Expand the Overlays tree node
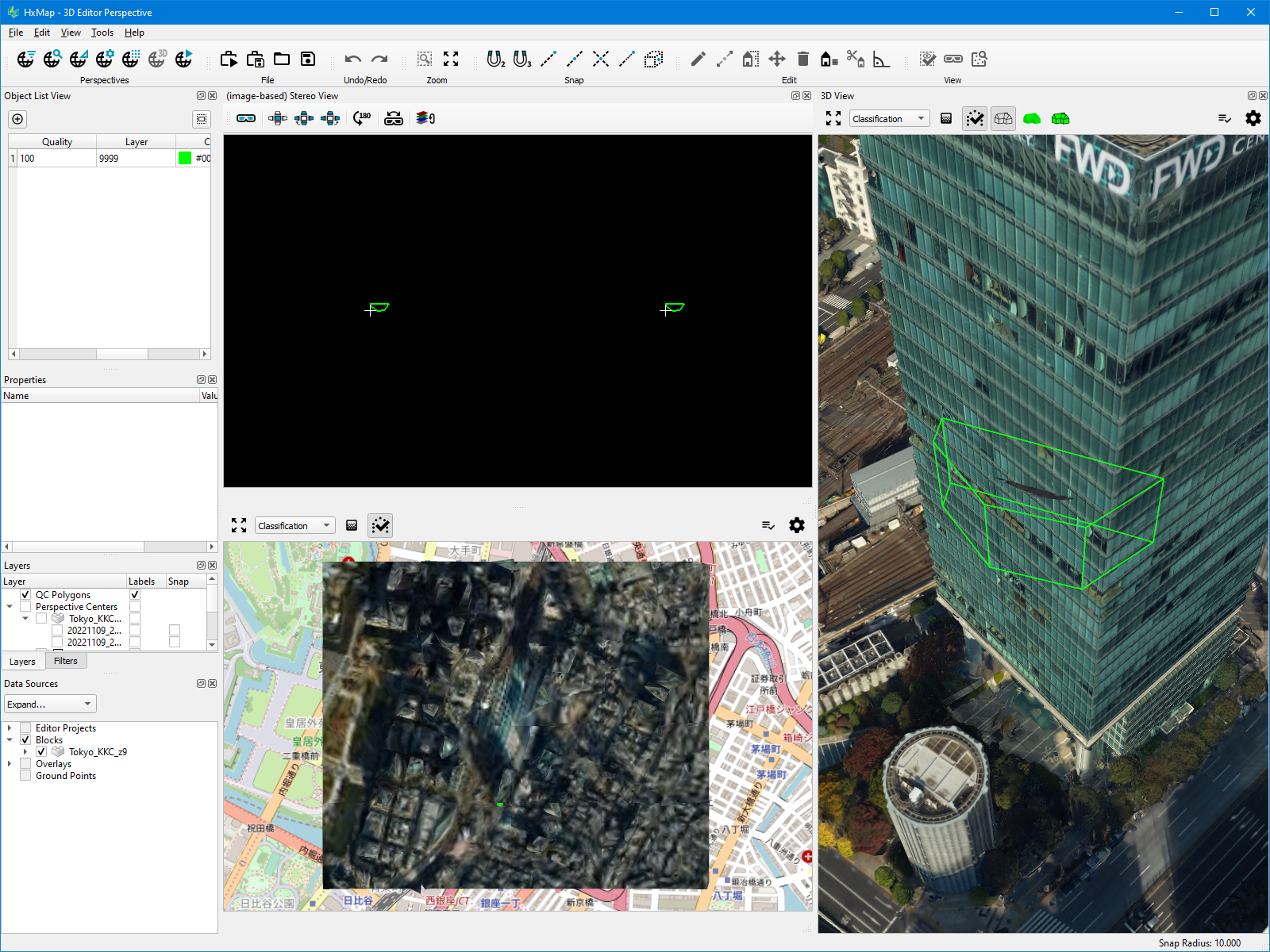Screen dimensions: 1270x952 click(x=10, y=764)
